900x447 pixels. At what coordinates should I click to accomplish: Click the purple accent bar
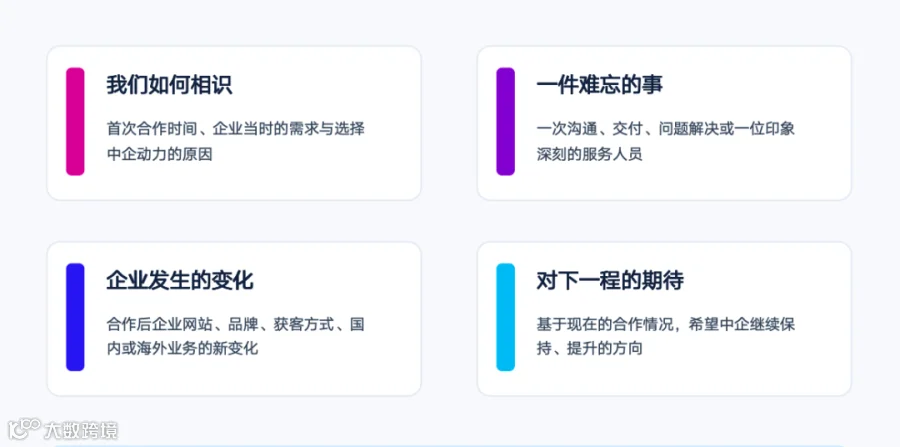click(506, 122)
